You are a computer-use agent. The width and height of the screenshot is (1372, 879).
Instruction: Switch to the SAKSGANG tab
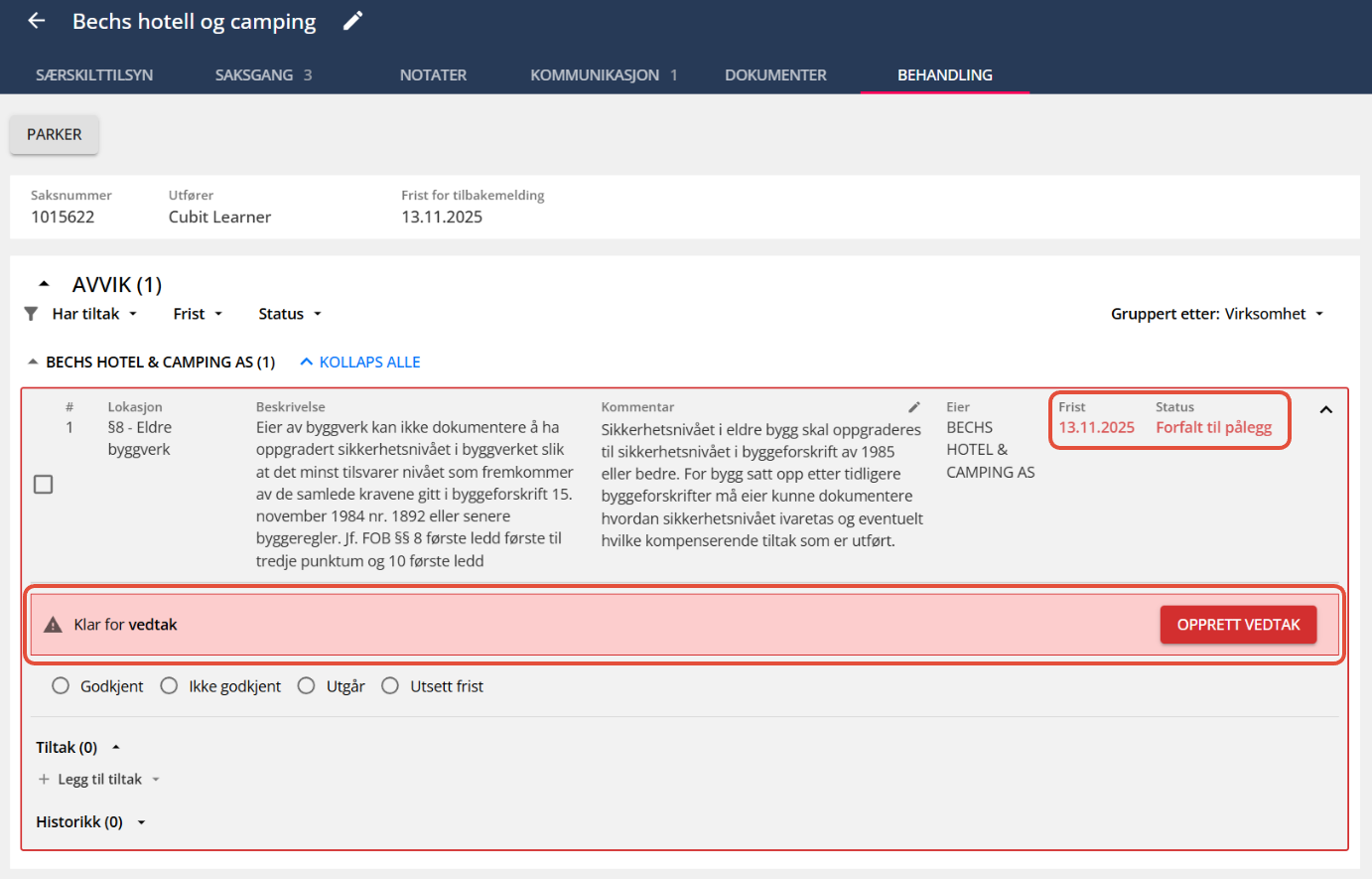263,75
